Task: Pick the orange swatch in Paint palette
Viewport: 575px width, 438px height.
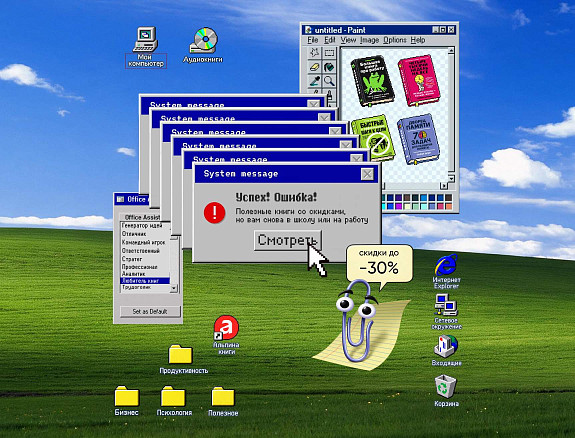Action: (448, 206)
